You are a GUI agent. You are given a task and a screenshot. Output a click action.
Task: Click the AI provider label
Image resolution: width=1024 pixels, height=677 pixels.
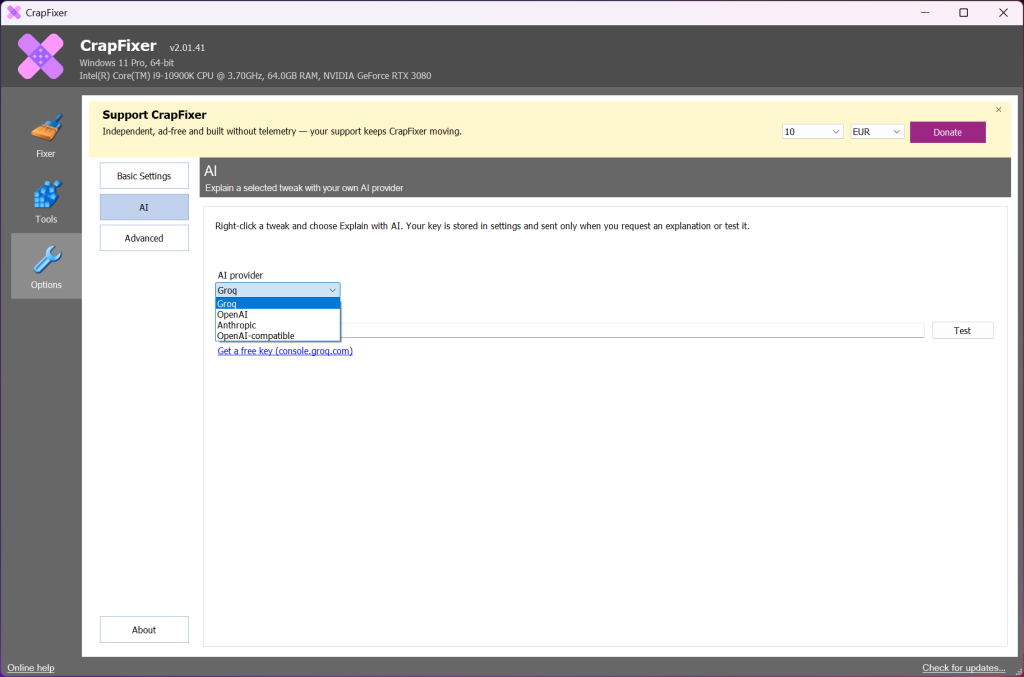coord(240,276)
